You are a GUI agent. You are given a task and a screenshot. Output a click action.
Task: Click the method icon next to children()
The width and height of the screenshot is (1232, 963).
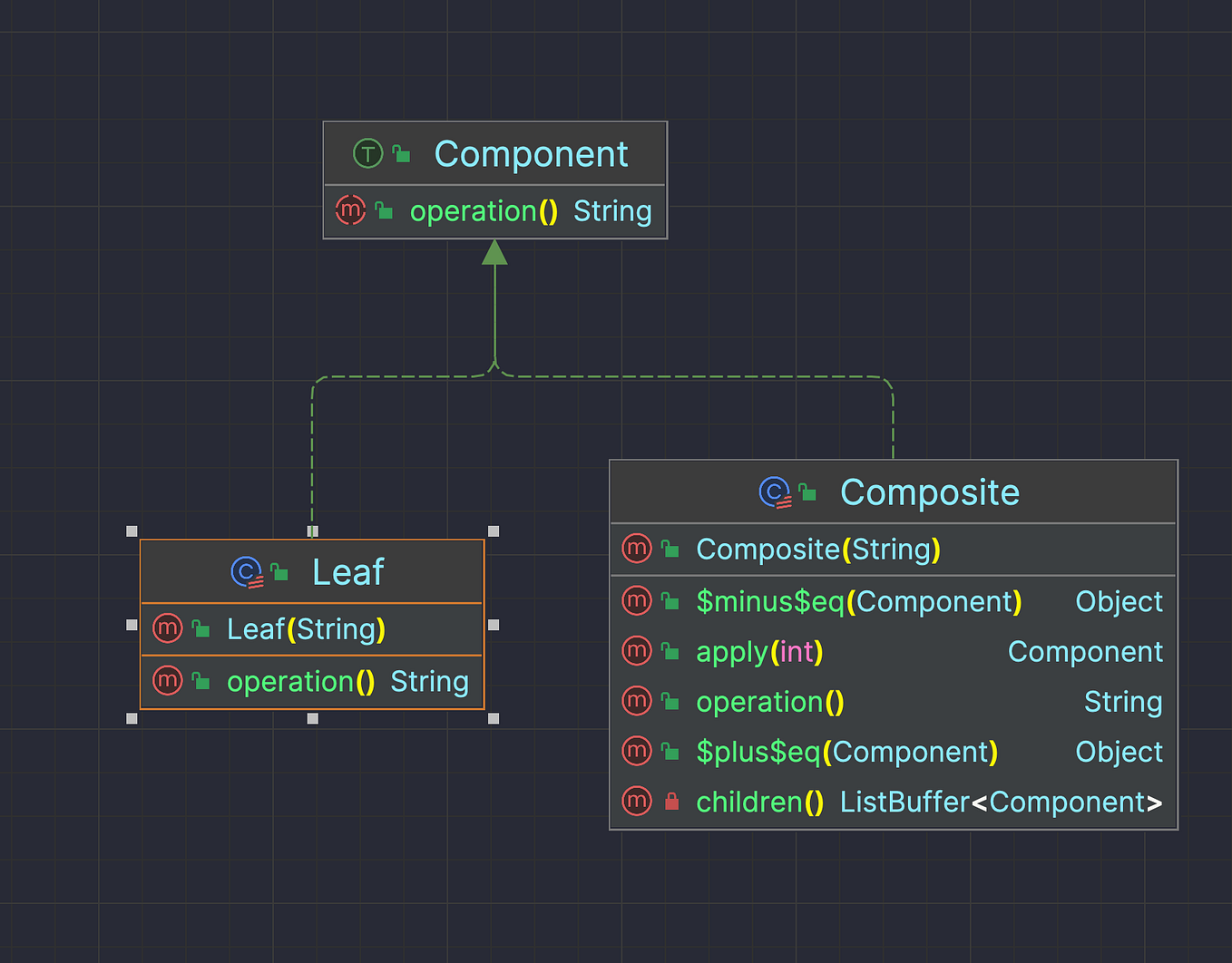637,802
